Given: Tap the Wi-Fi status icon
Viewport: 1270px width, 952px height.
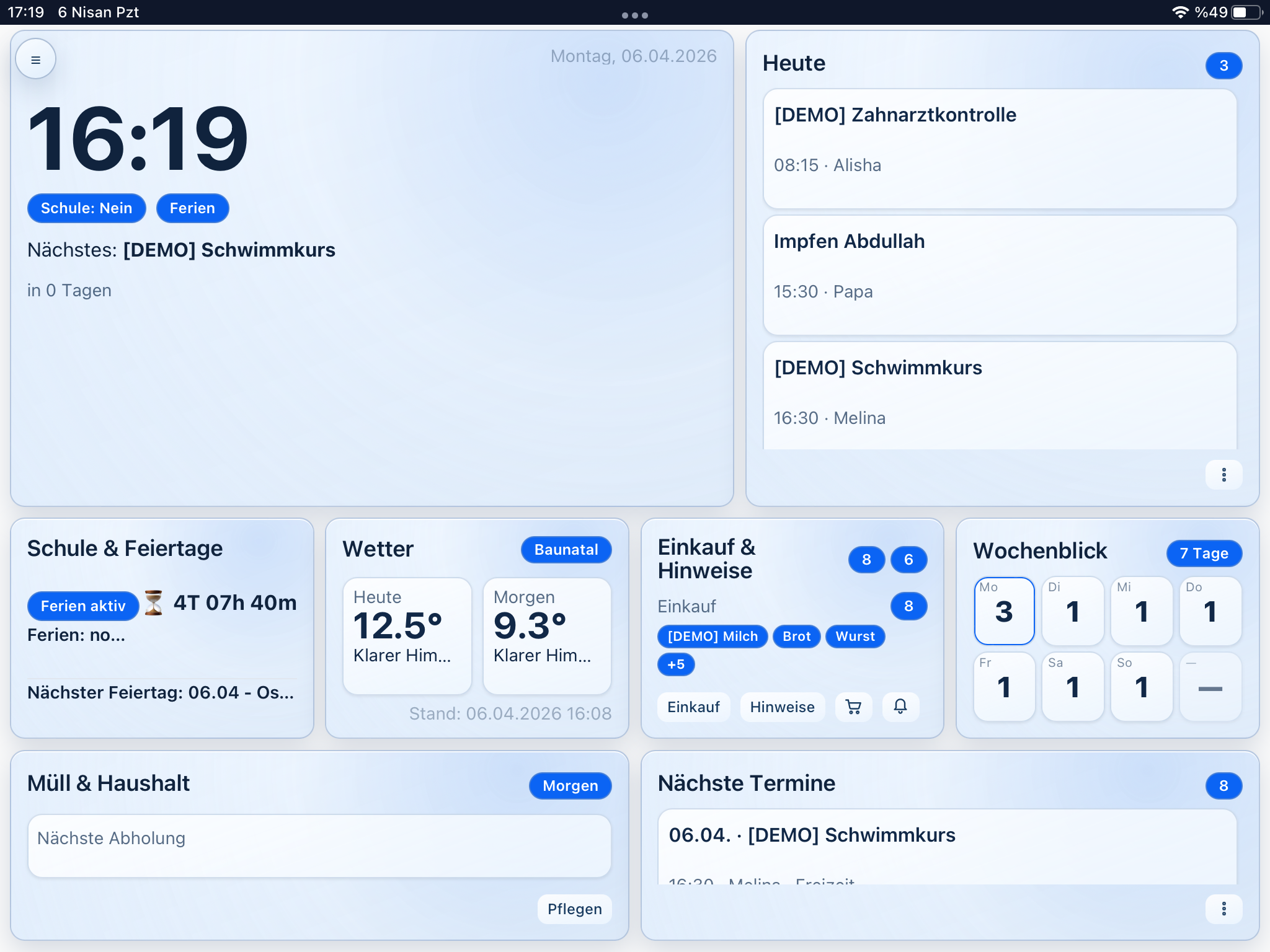Looking at the screenshot, I should click(1180, 12).
